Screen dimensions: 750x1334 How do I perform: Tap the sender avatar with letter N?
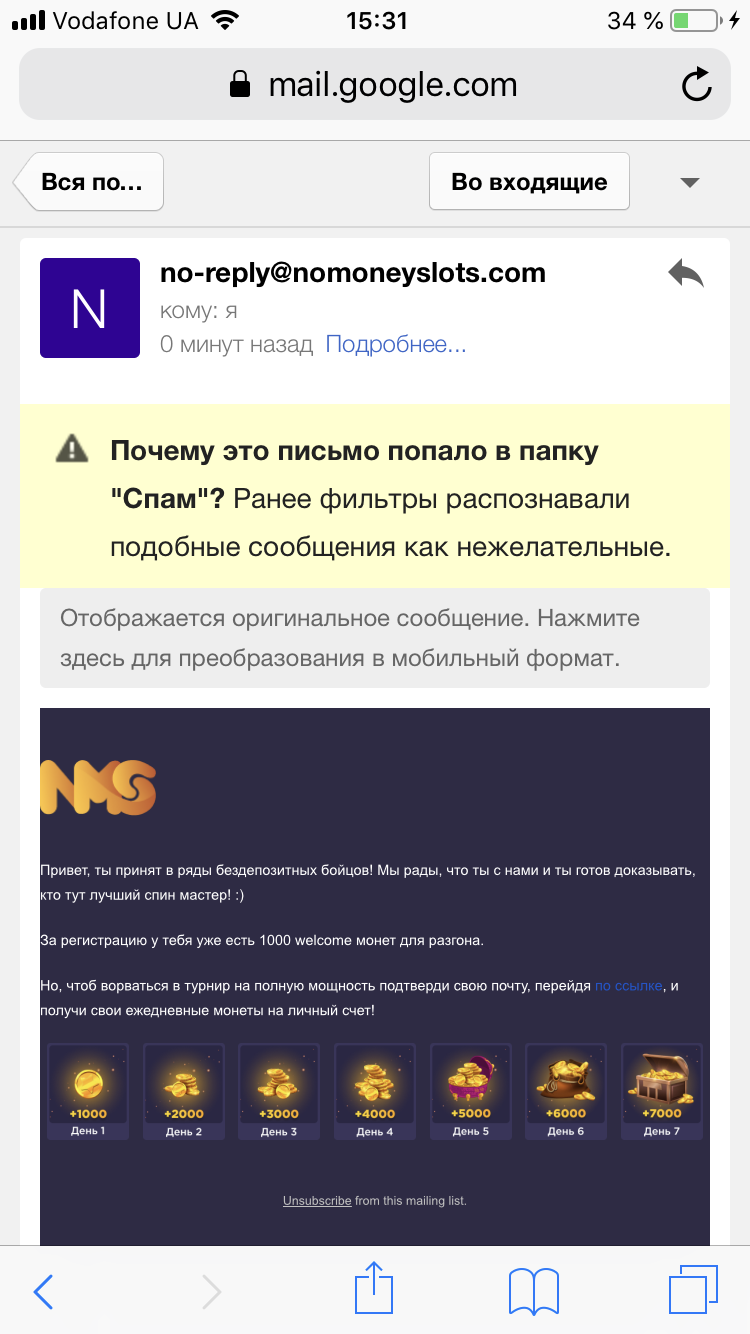(89, 308)
